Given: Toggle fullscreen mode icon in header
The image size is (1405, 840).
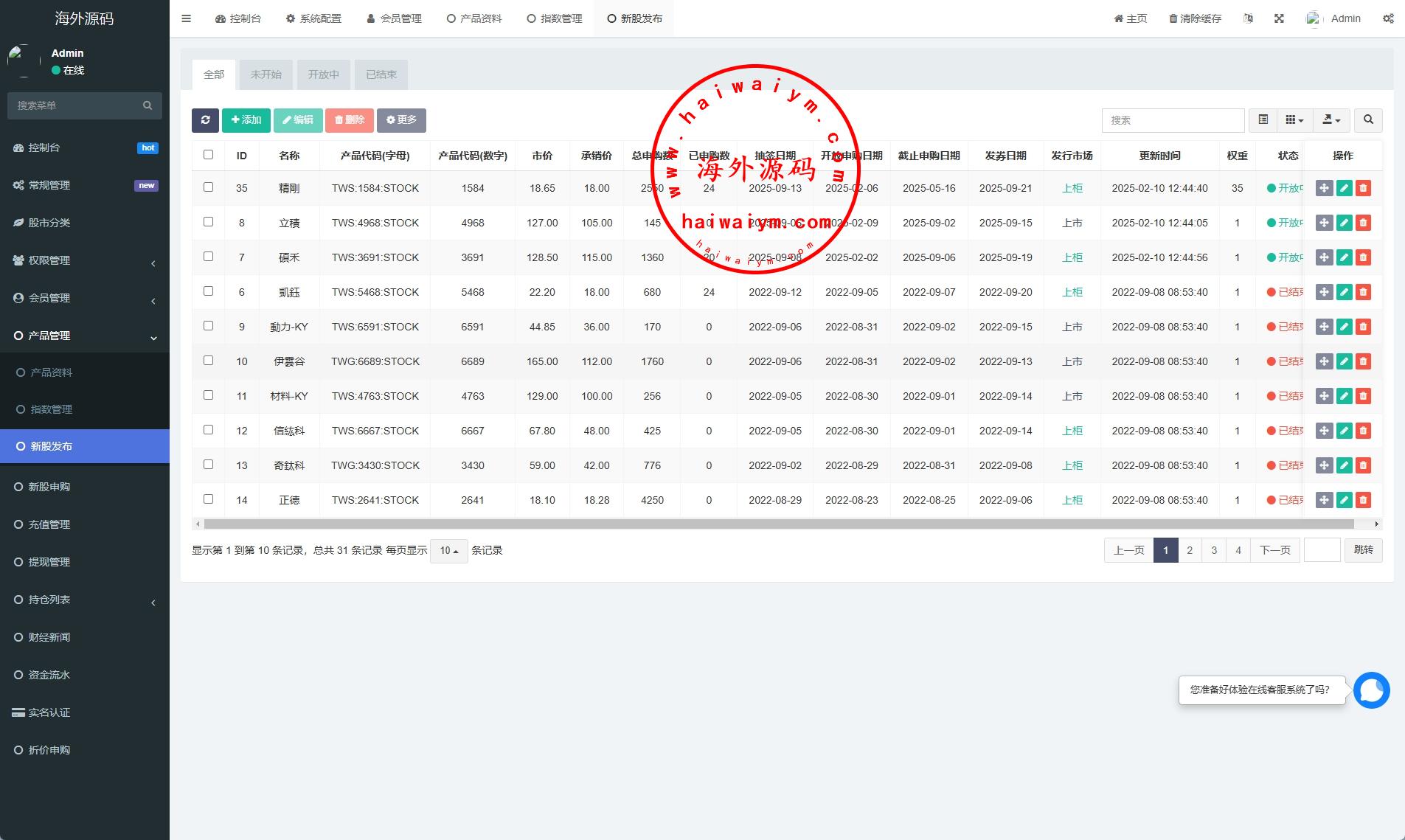Looking at the screenshot, I should pyautogui.click(x=1279, y=18).
